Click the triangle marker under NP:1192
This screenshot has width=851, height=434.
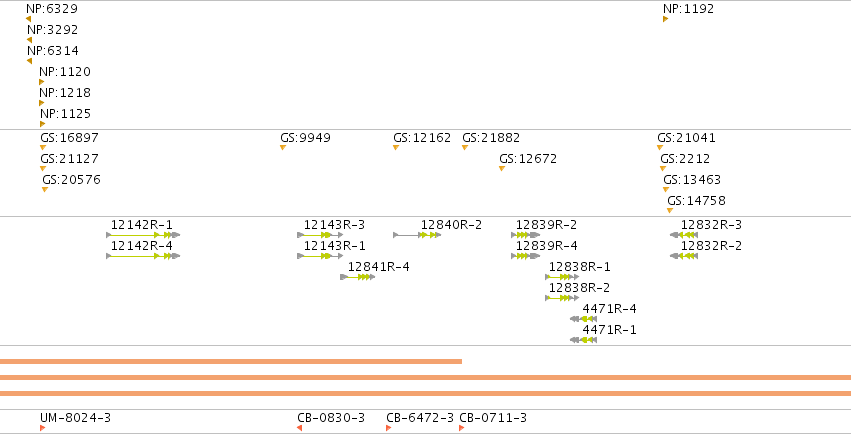coord(665,19)
